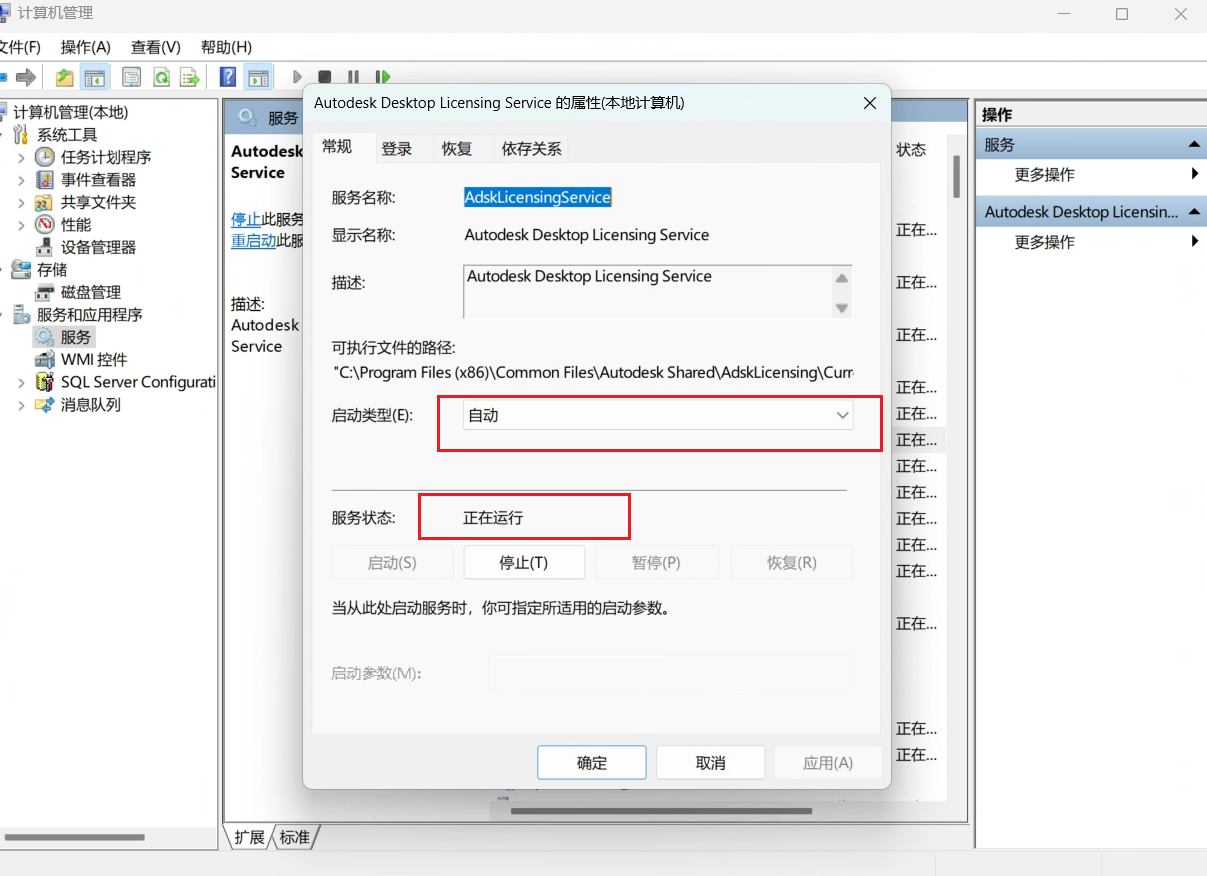Expand the 消息队列 tree node
Screen dimensions: 1207x876
click(22, 405)
